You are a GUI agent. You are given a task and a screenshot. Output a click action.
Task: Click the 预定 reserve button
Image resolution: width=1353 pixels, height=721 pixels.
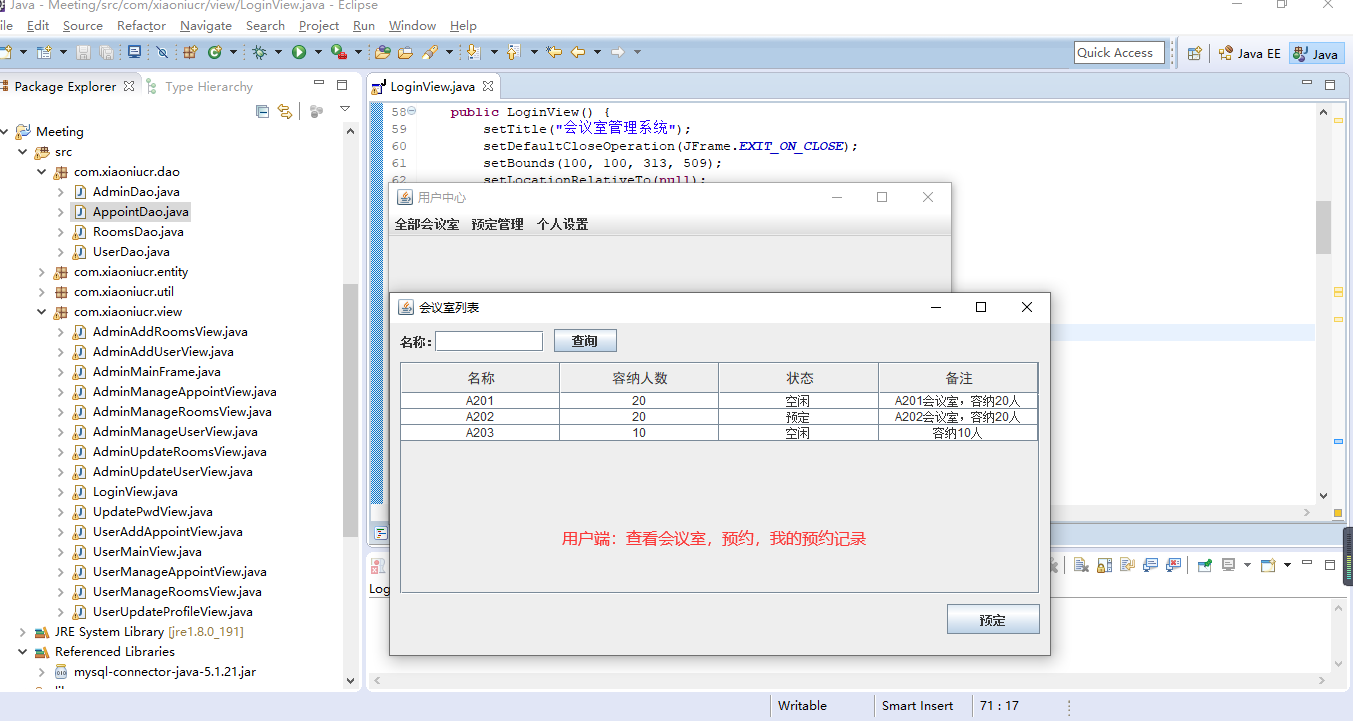click(993, 620)
